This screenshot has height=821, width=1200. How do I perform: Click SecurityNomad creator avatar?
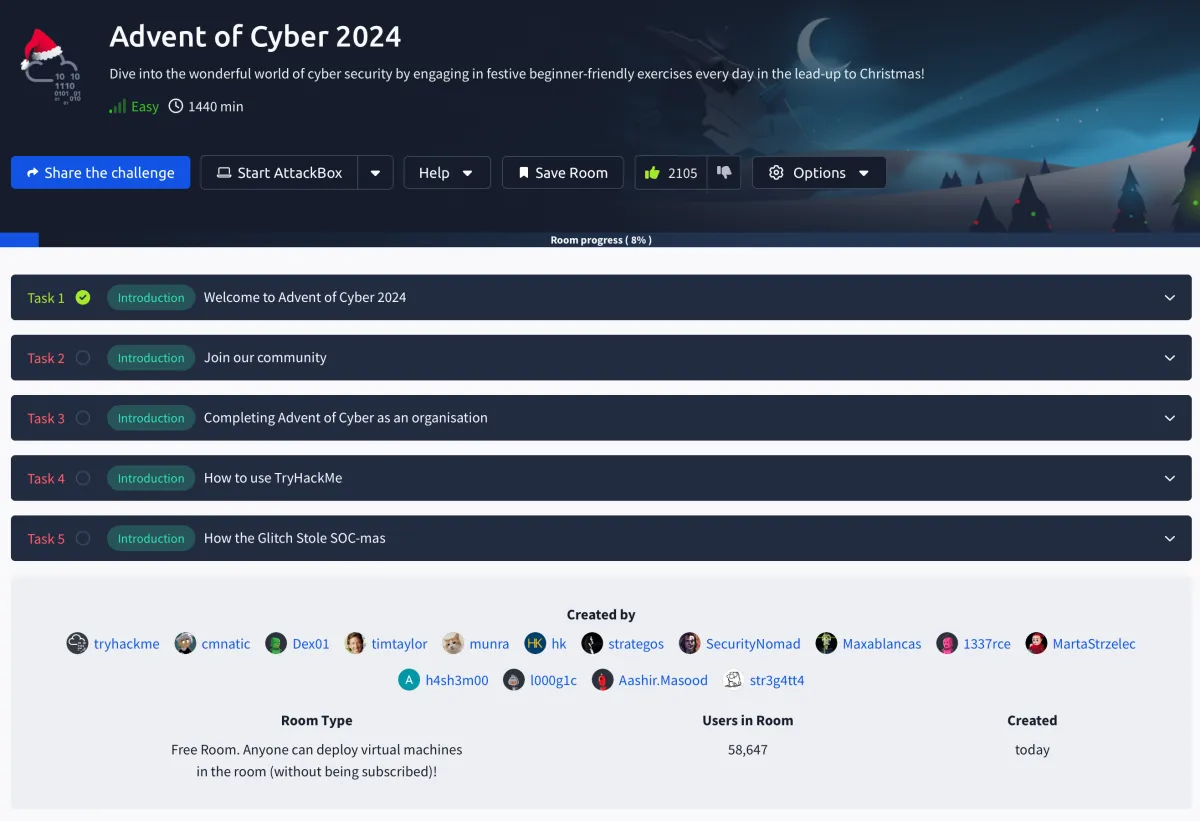[690, 643]
